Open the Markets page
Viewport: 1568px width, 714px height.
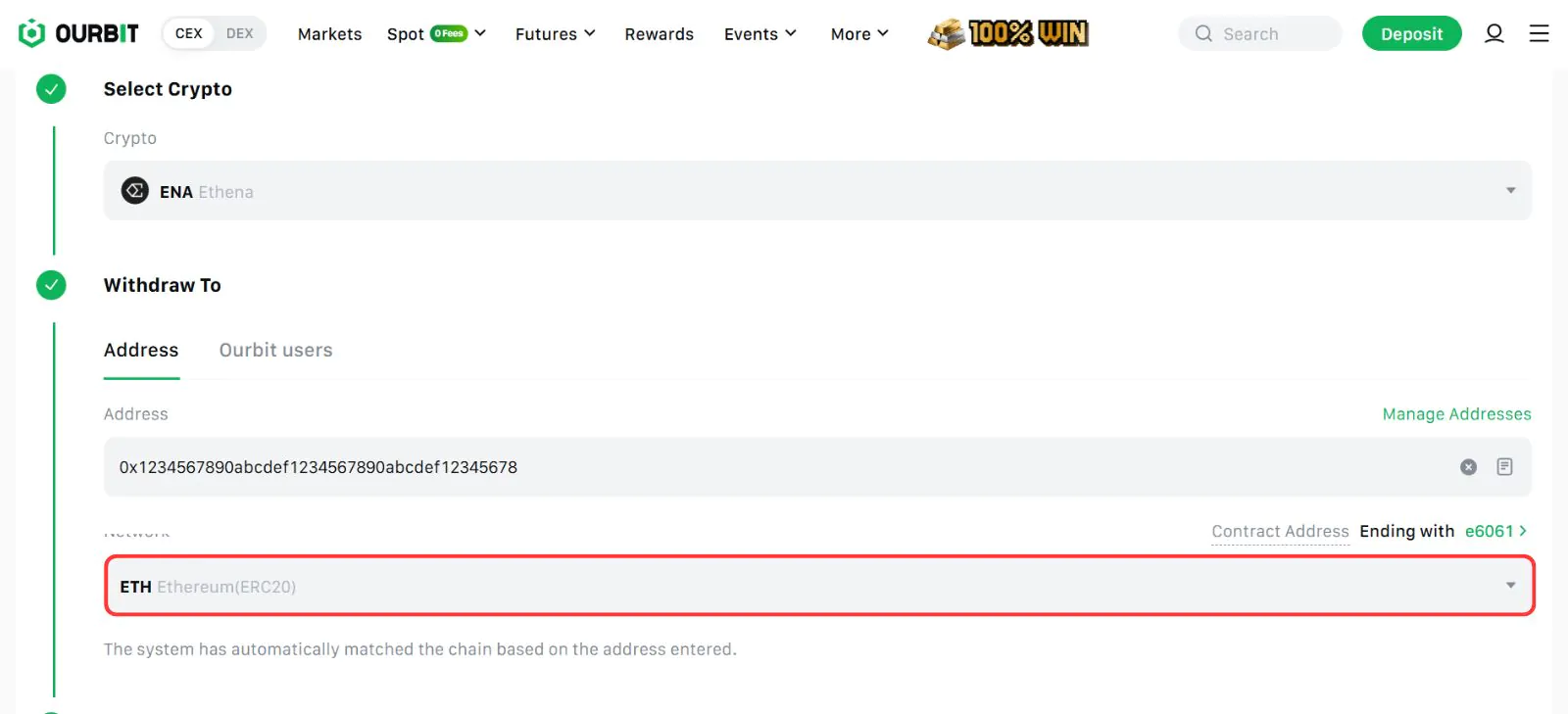[329, 34]
